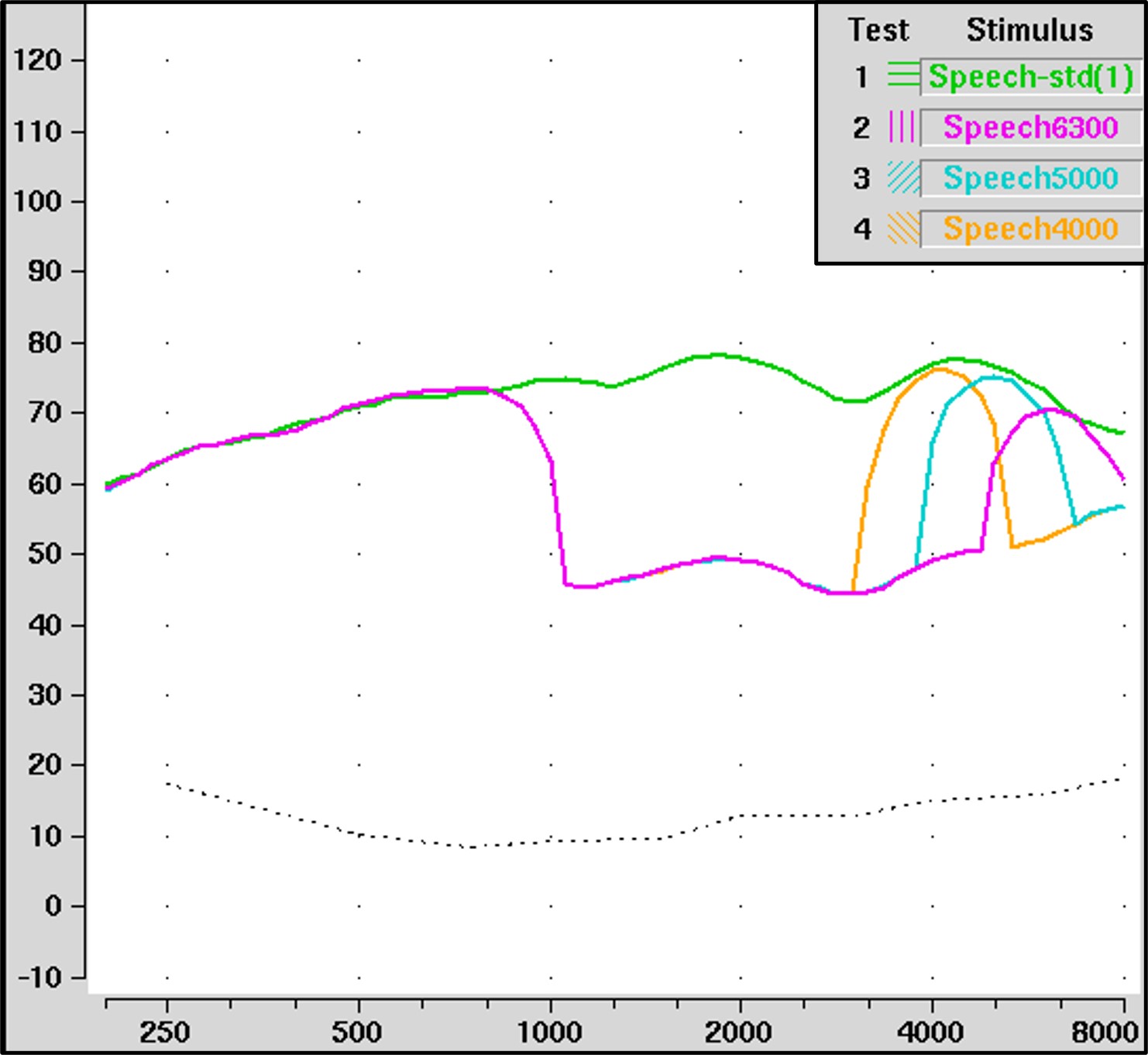
Task: Click the 4000 Hz frequency axis label
Action: click(x=930, y=1033)
